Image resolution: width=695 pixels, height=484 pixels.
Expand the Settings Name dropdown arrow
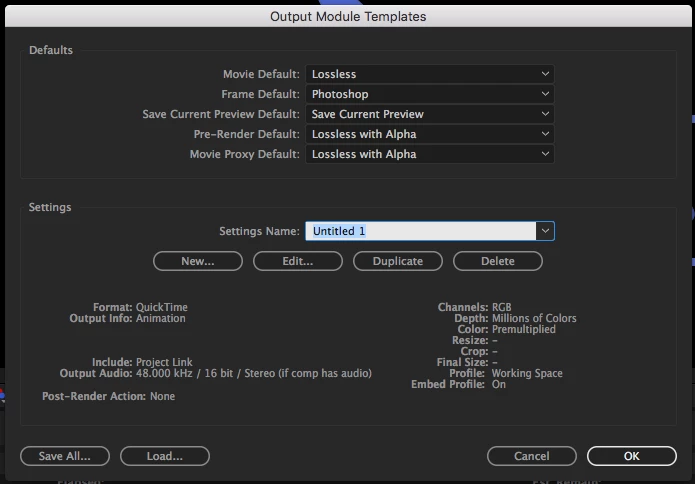point(545,231)
